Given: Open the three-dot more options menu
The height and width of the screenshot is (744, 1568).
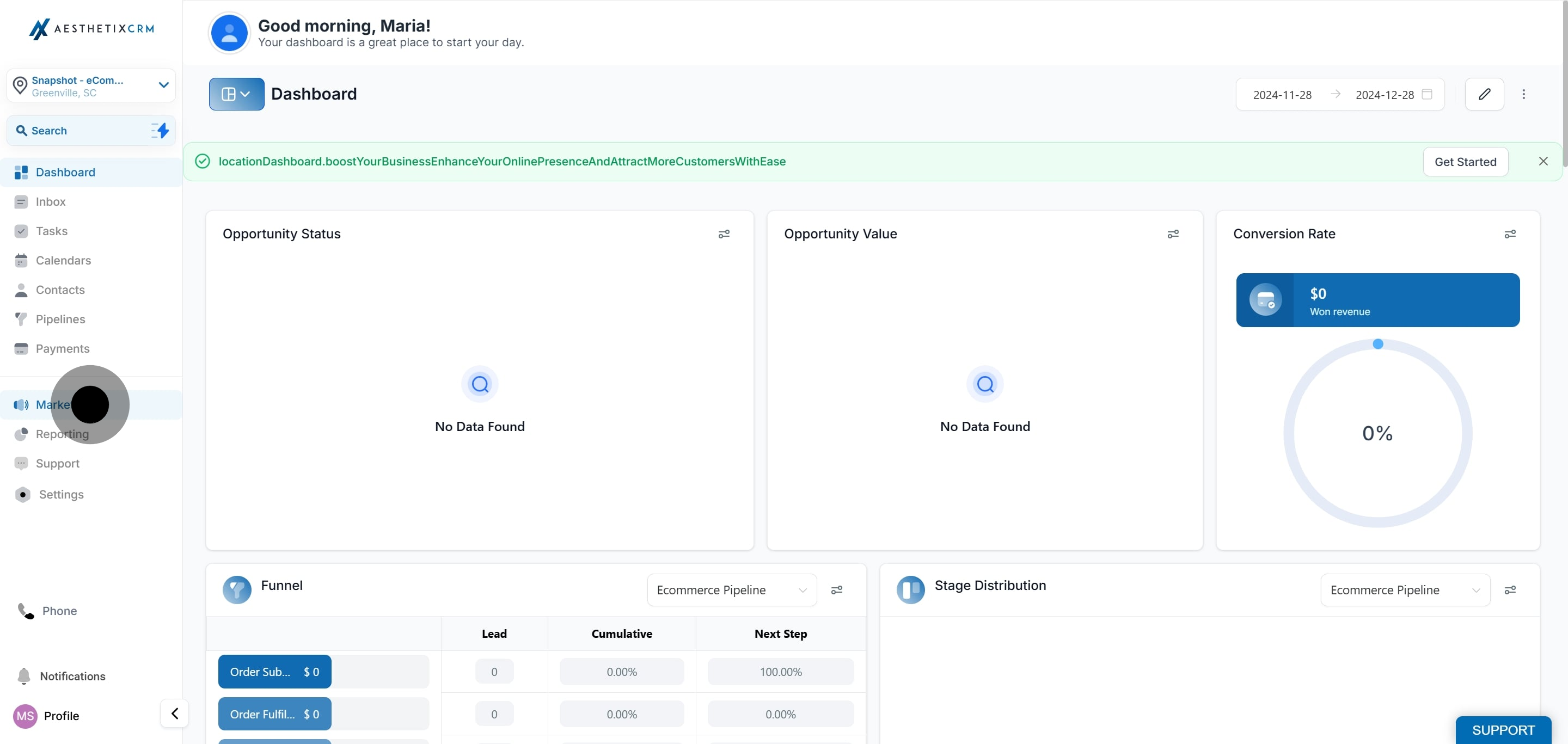Looking at the screenshot, I should [1523, 94].
